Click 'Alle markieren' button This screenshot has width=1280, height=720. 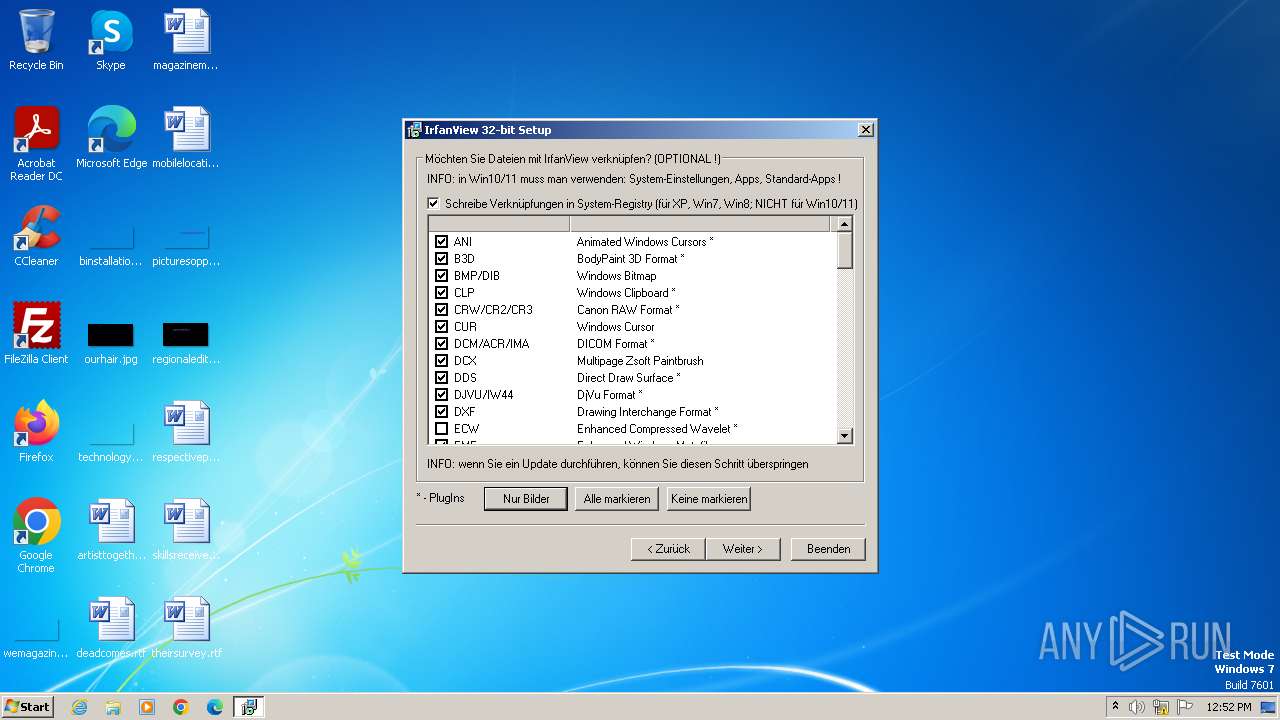click(x=617, y=498)
